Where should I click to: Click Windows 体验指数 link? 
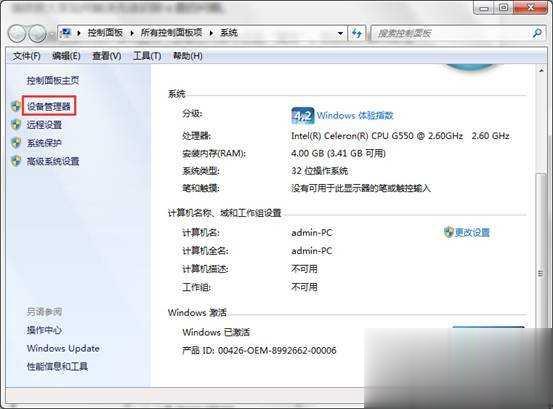355,115
